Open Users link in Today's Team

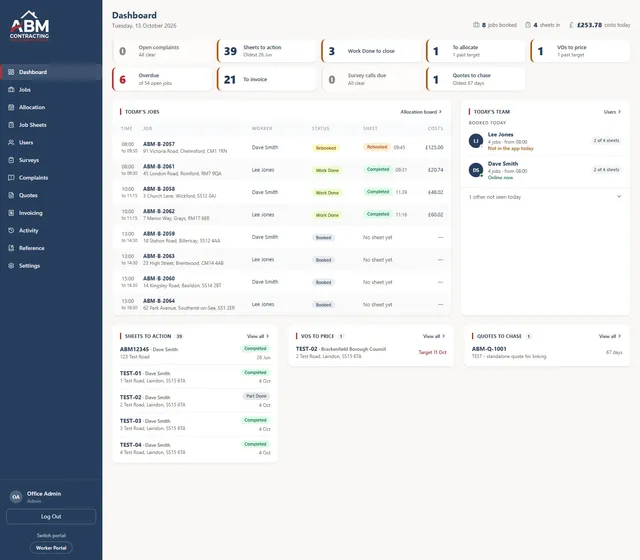pos(612,112)
